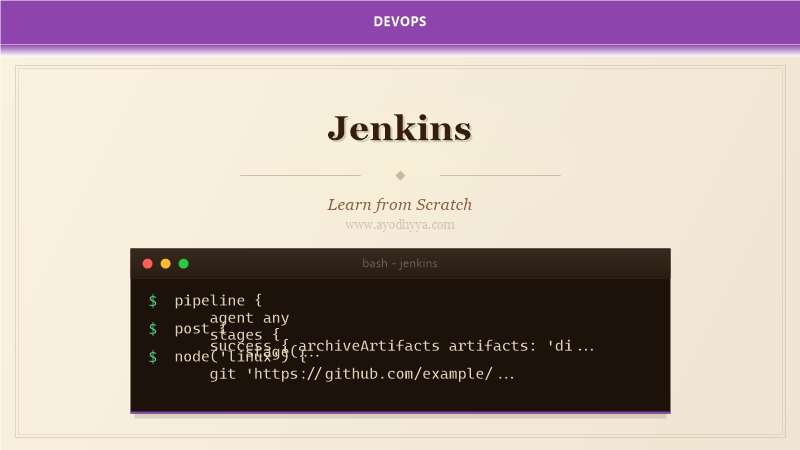800x450 pixels.
Task: Click the Jenkins title heading
Action: pyautogui.click(x=399, y=128)
